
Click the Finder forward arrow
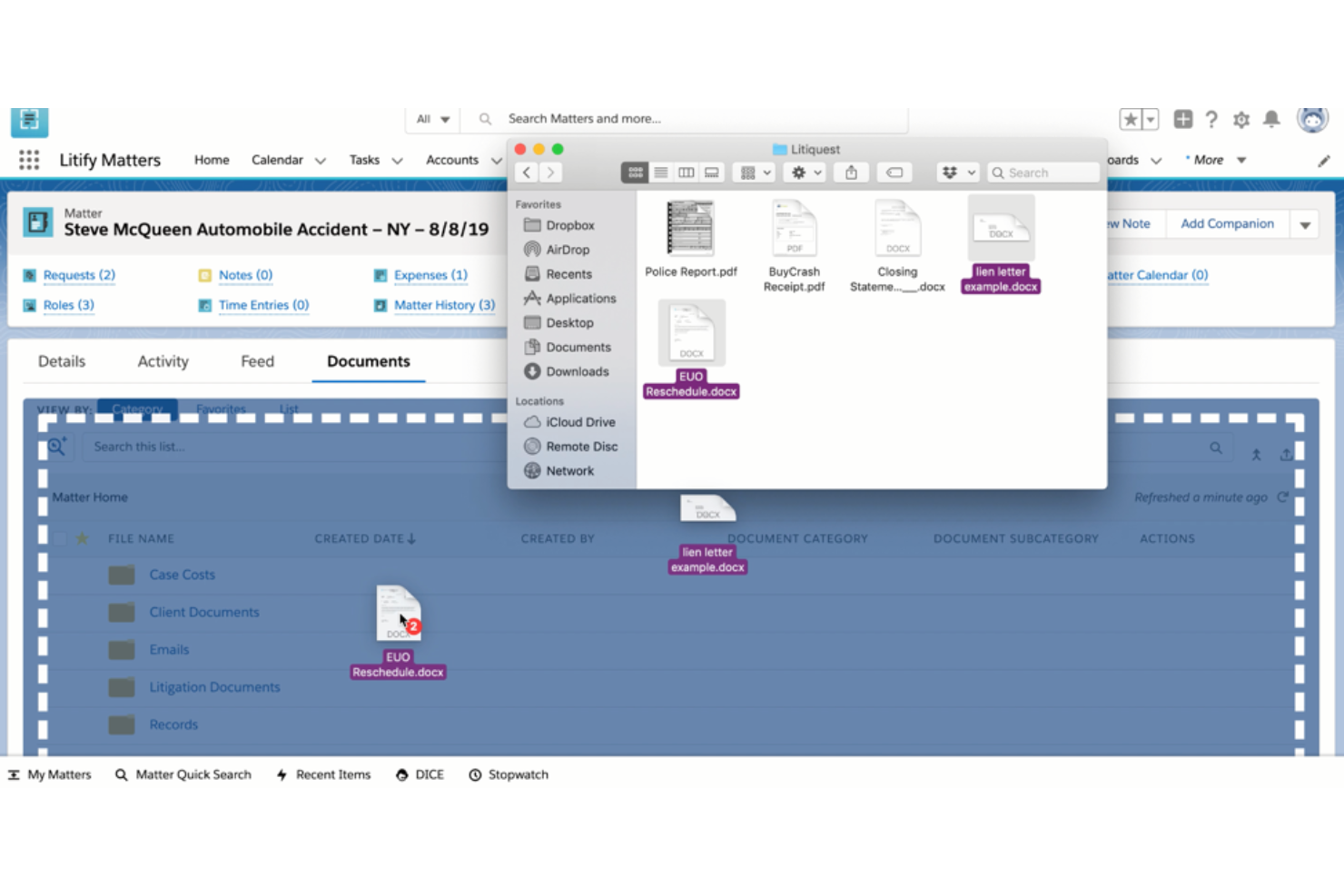[x=550, y=172]
